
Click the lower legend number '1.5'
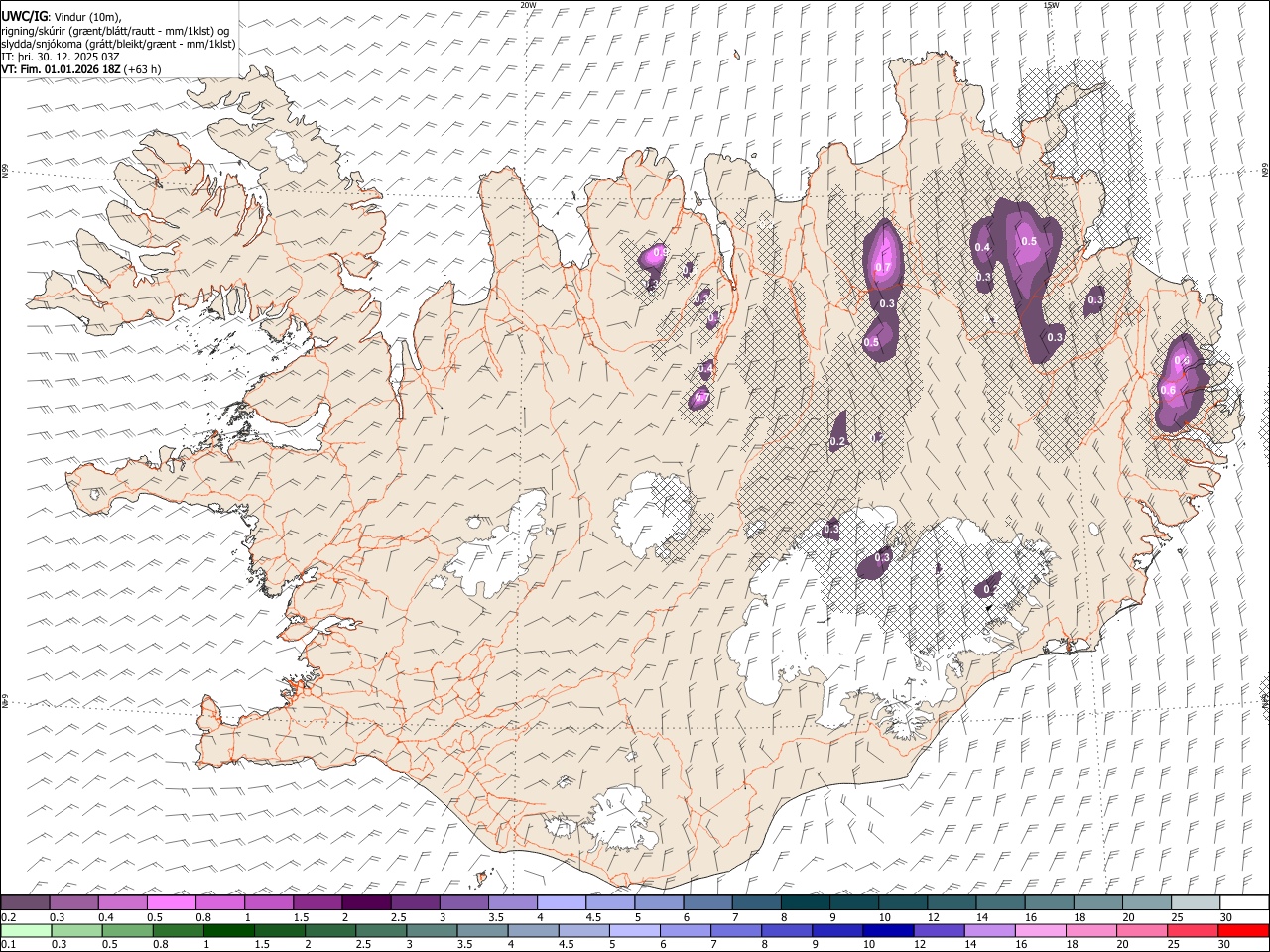click(x=262, y=944)
